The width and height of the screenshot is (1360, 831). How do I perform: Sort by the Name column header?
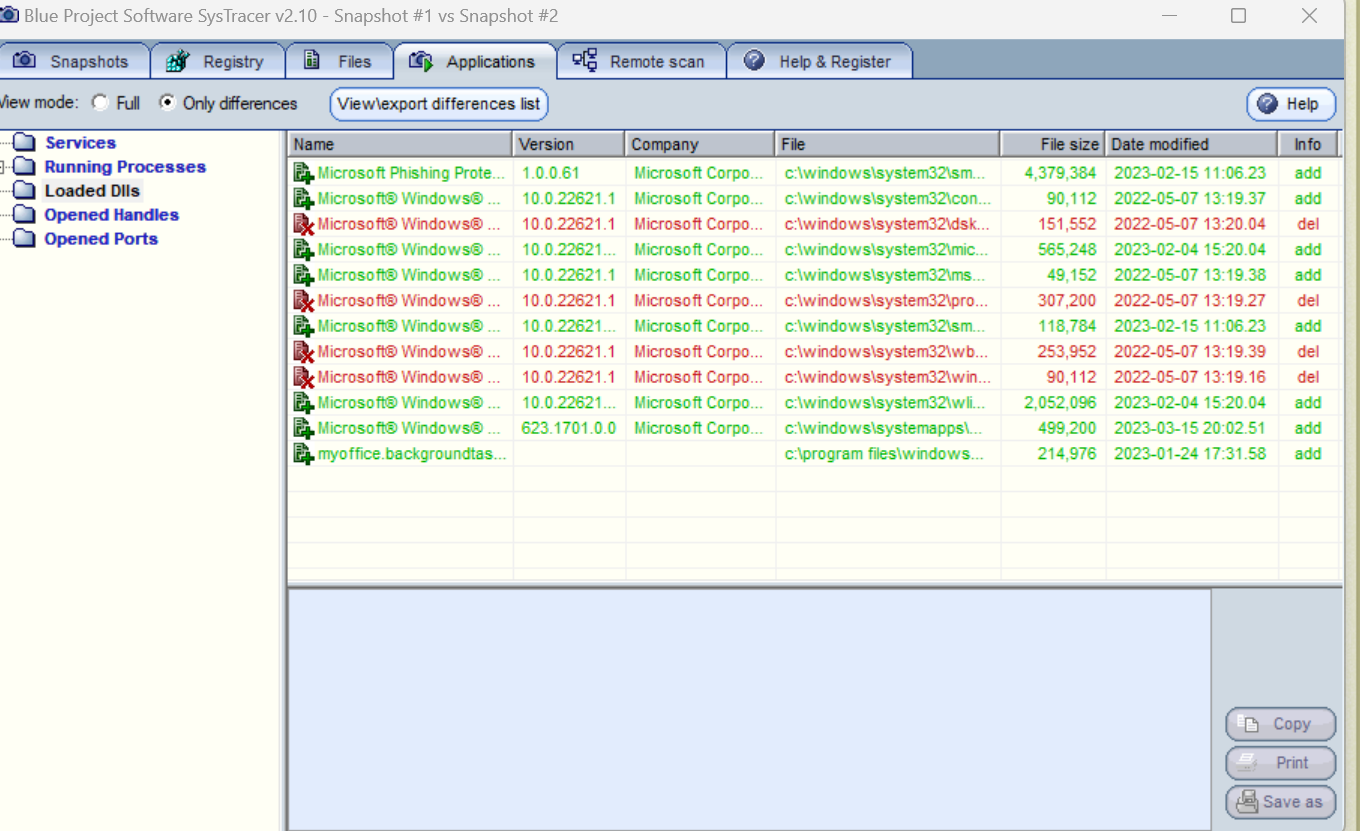point(400,144)
